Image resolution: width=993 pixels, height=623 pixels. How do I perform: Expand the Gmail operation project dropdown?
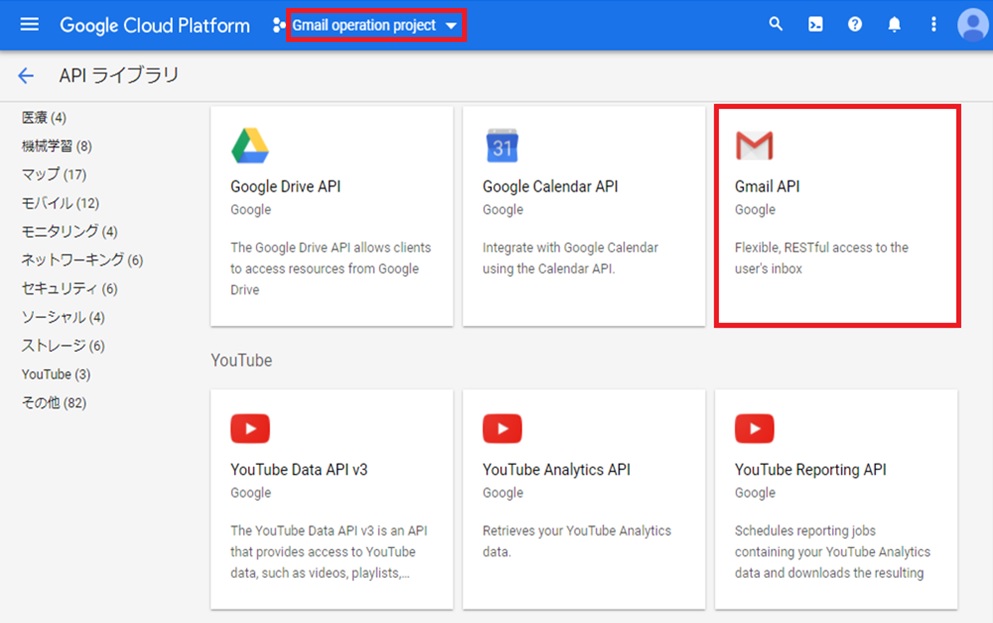point(376,25)
